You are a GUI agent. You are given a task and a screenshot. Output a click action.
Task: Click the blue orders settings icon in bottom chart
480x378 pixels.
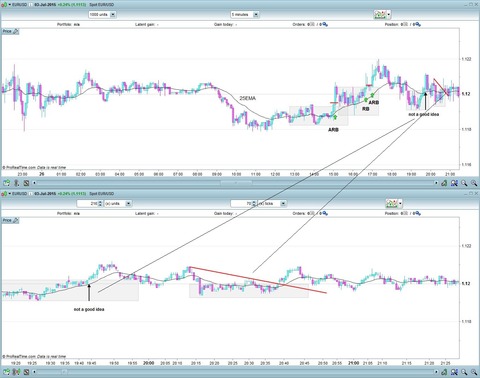click(x=325, y=214)
